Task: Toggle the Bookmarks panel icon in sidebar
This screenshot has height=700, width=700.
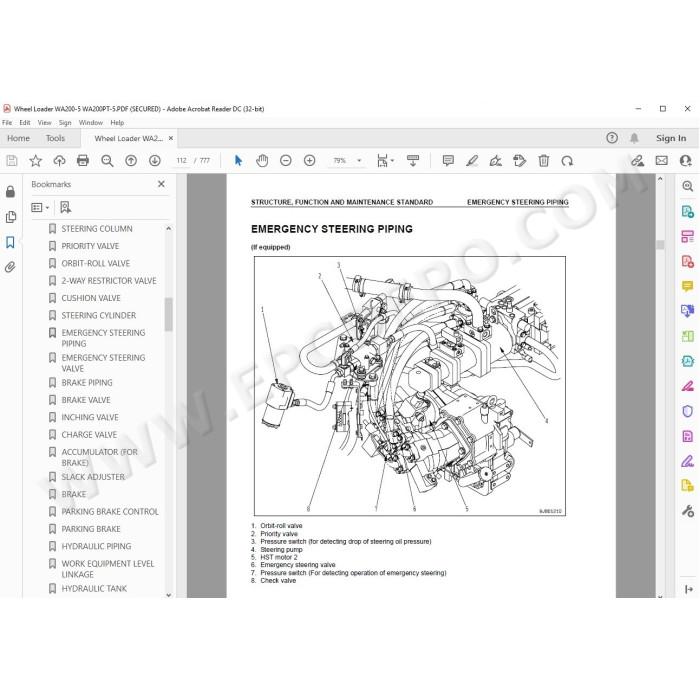Action: (x=10, y=242)
